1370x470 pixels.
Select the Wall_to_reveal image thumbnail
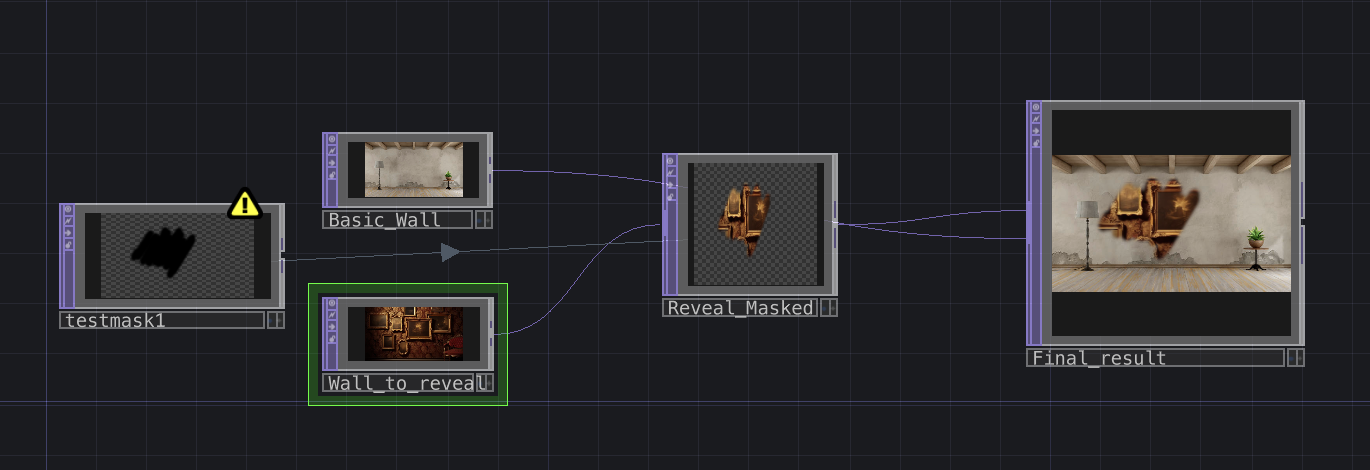(414, 333)
